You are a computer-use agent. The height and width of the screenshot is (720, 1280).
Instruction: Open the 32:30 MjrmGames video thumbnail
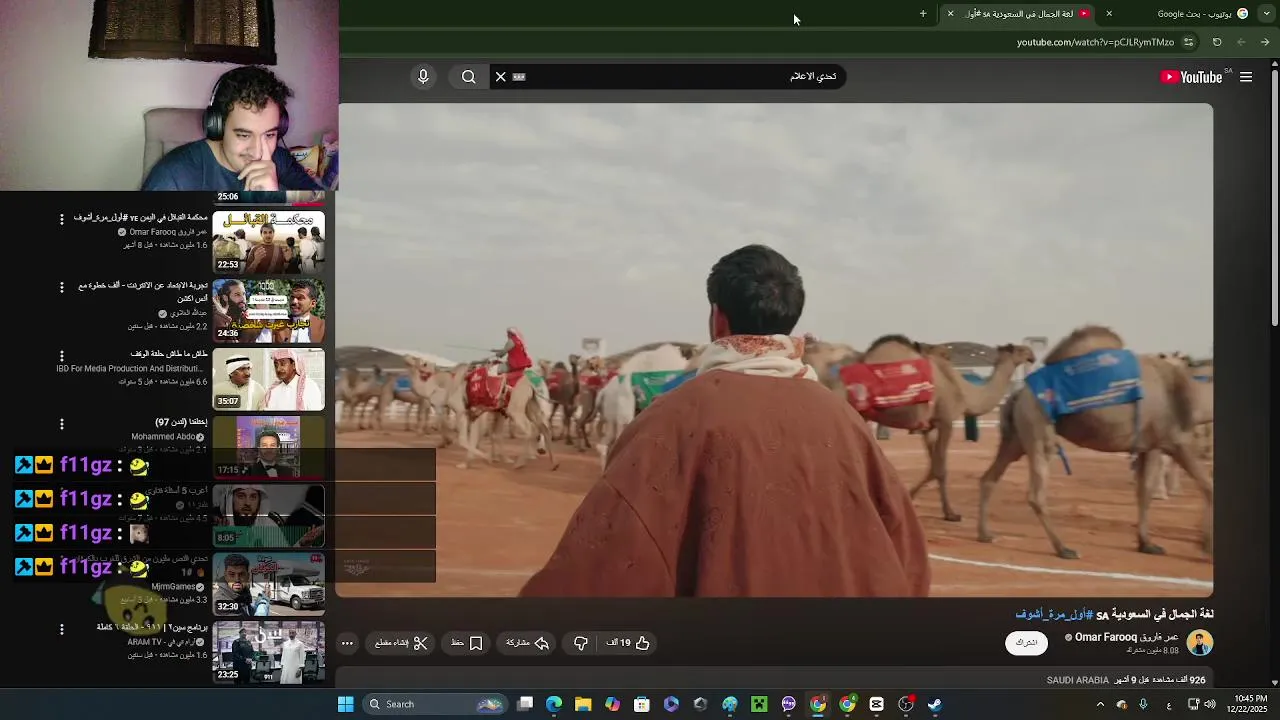268,584
